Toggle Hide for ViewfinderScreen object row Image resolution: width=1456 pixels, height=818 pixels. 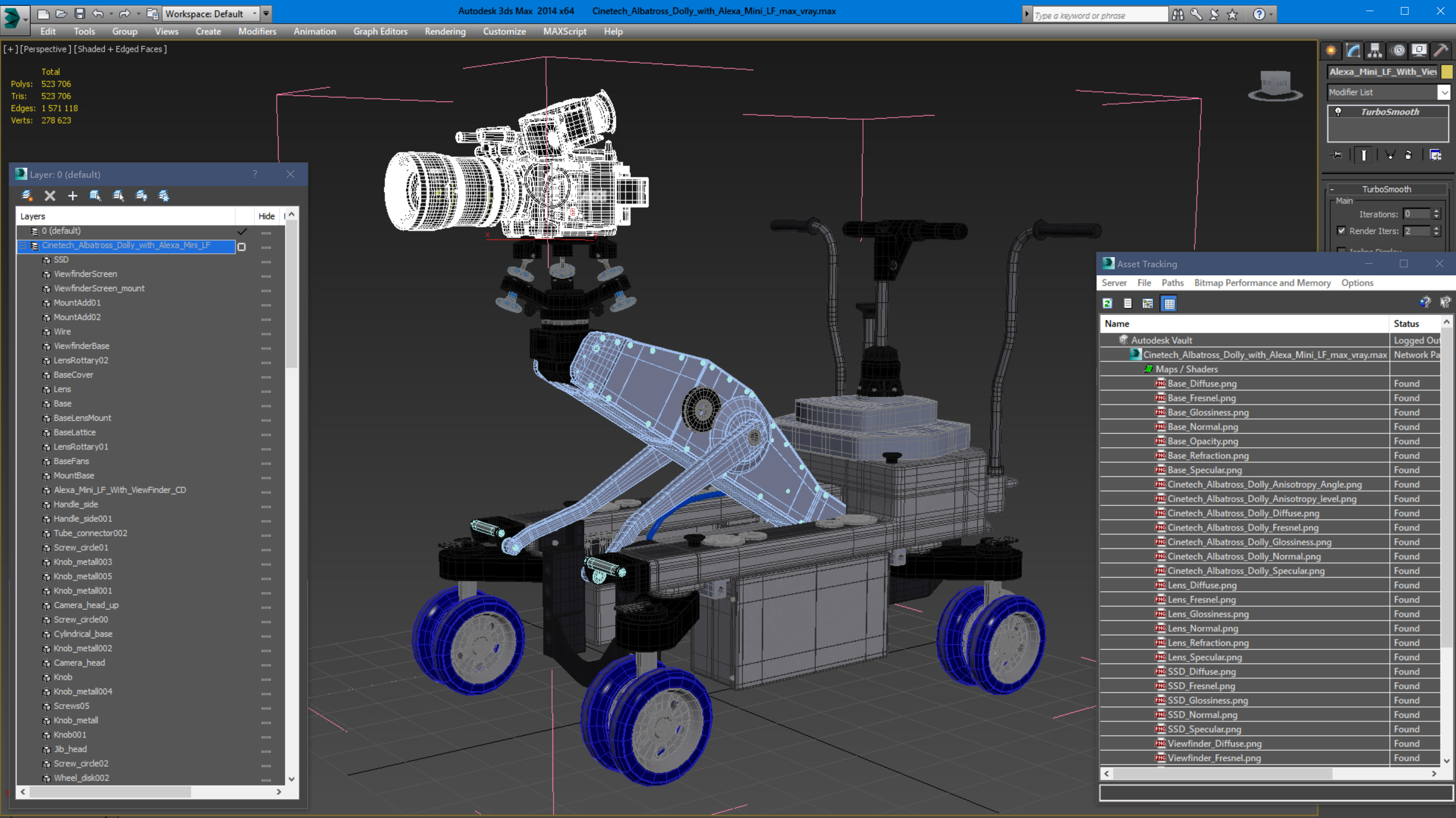click(266, 276)
